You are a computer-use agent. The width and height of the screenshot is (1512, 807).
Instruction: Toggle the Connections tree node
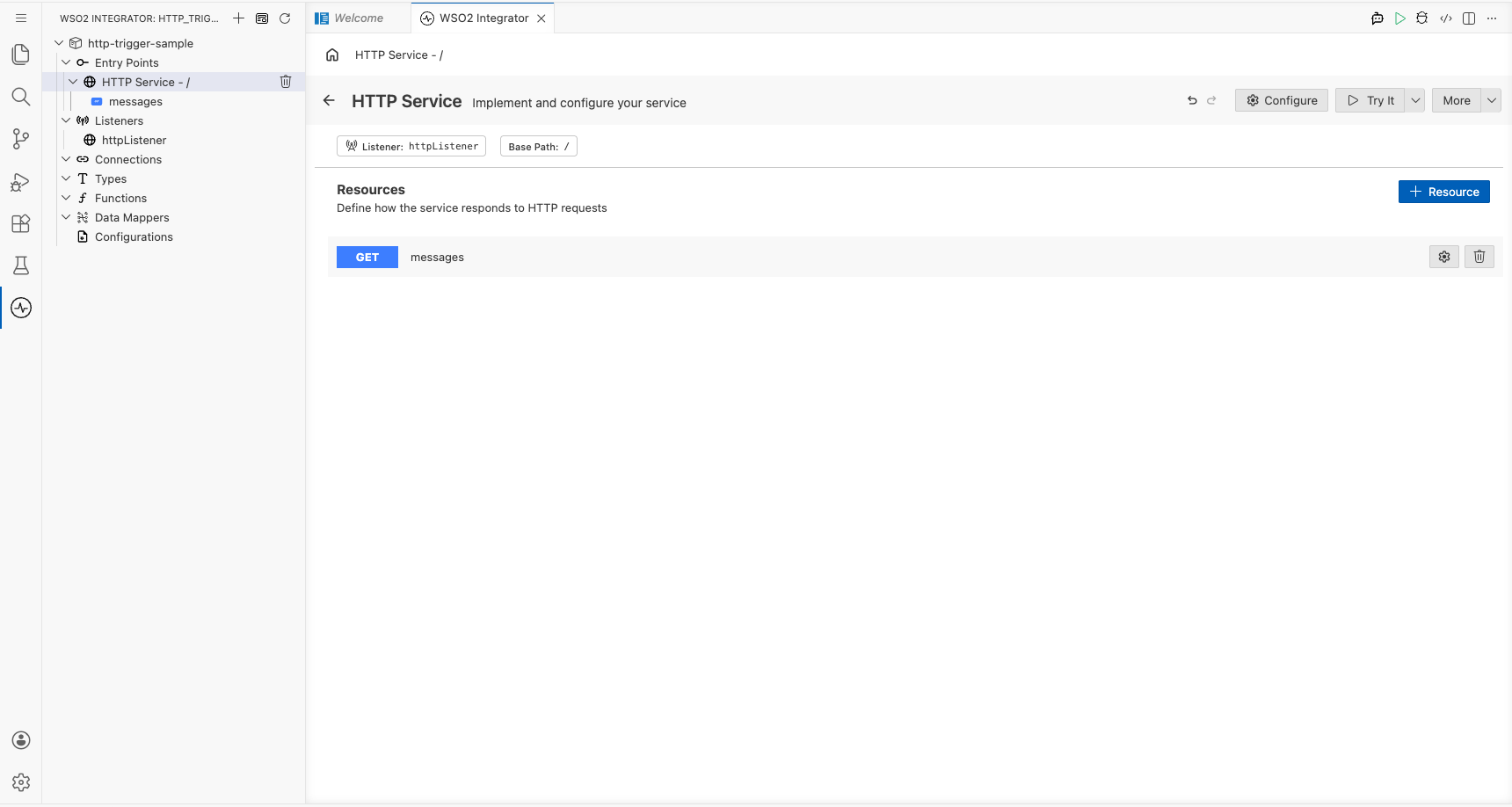pyautogui.click(x=66, y=159)
